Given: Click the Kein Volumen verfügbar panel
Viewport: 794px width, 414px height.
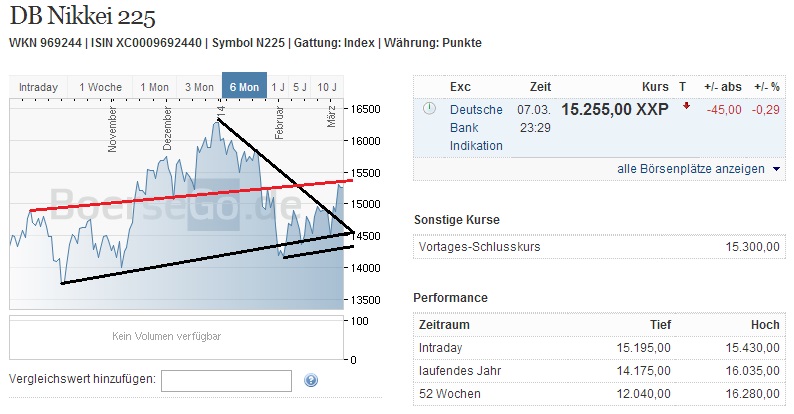Looking at the screenshot, I should tap(167, 337).
